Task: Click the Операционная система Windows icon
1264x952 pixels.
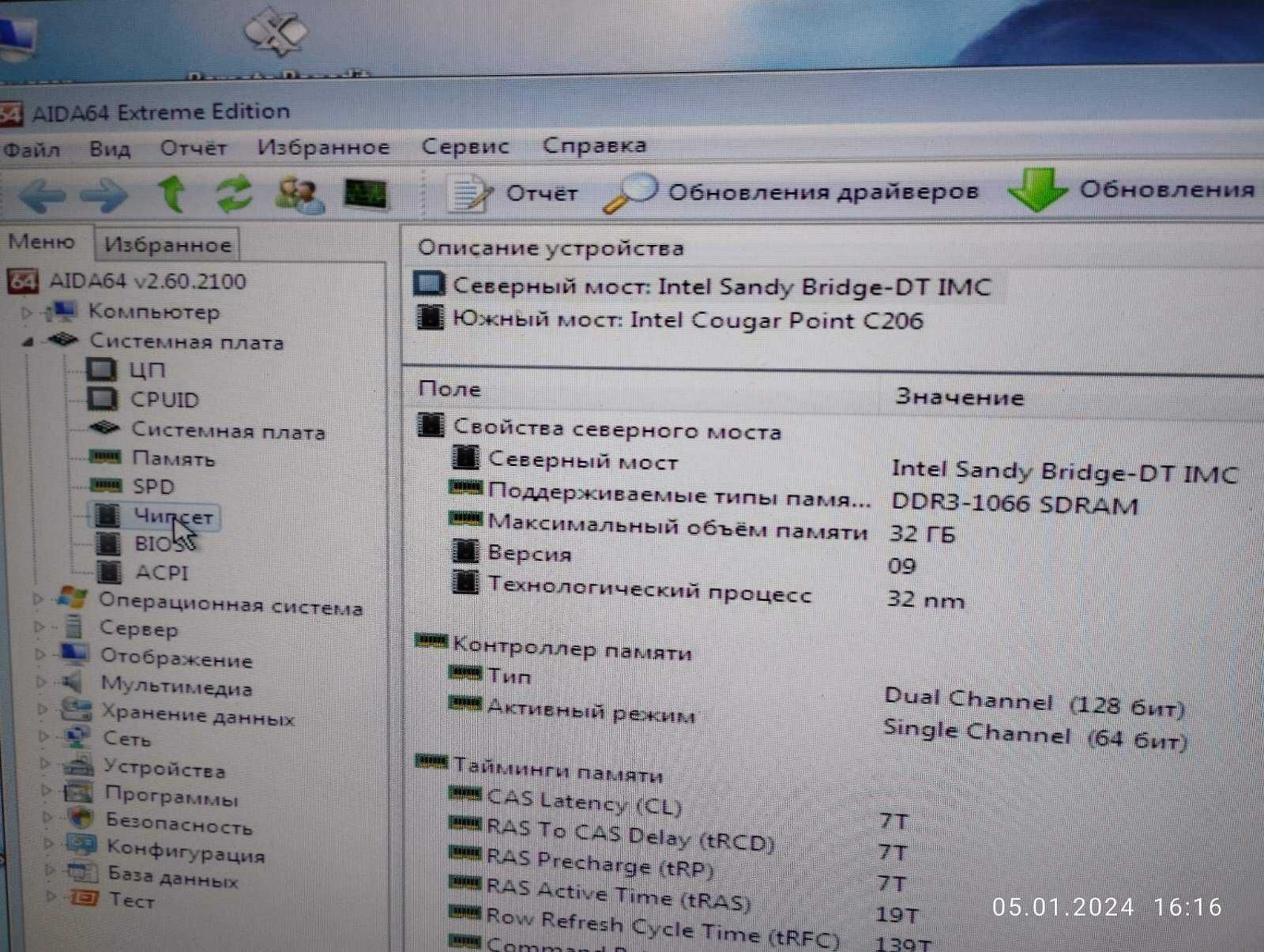Action: point(73,598)
